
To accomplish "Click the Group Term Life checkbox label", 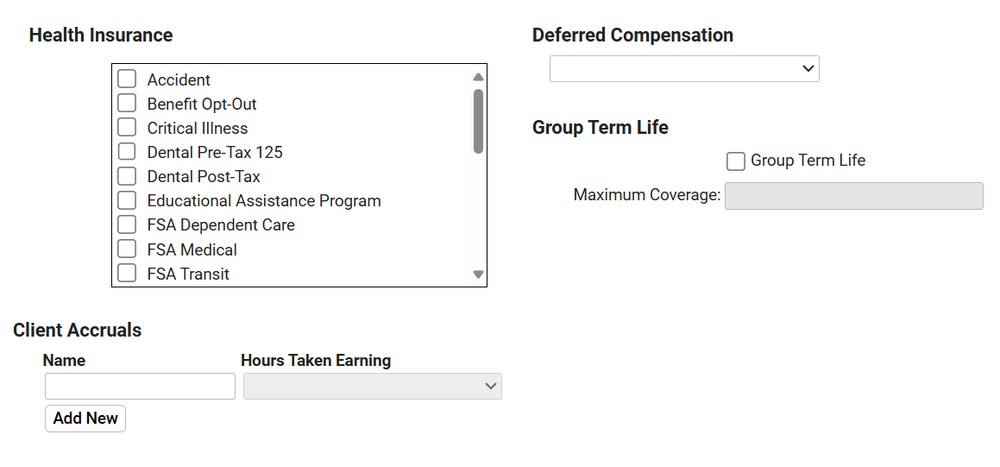I will (x=808, y=160).
